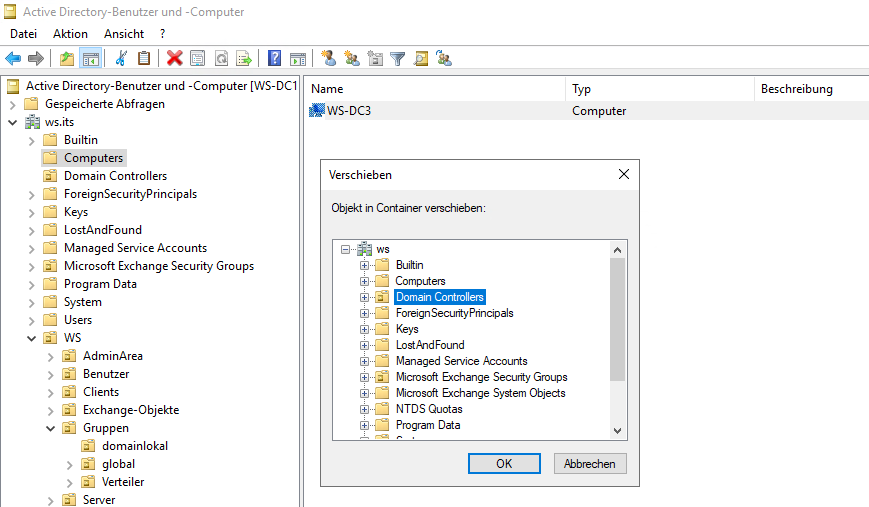Collapse the ws root in dialog tree
Image resolution: width=869 pixels, height=507 pixels.
(x=345, y=249)
